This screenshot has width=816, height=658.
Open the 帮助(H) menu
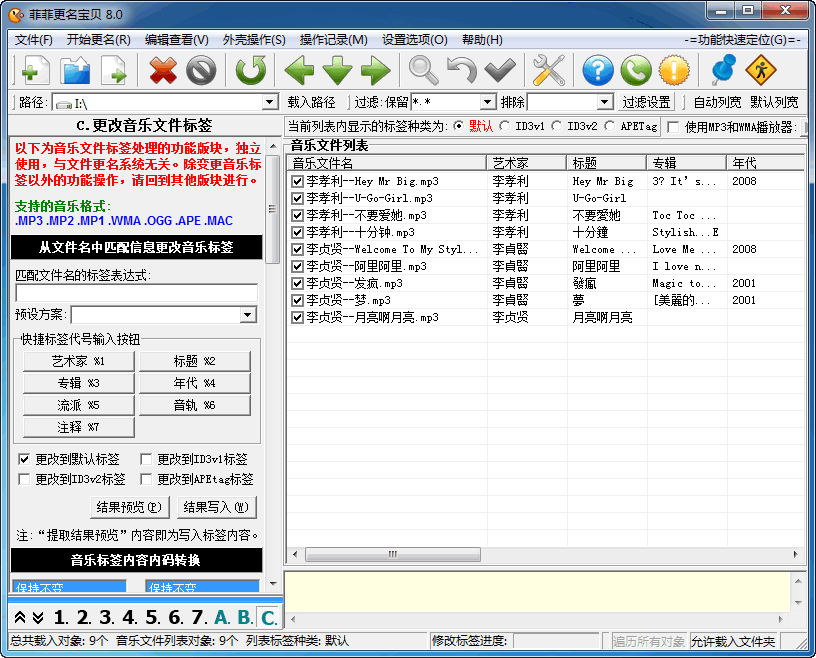pyautogui.click(x=482, y=40)
